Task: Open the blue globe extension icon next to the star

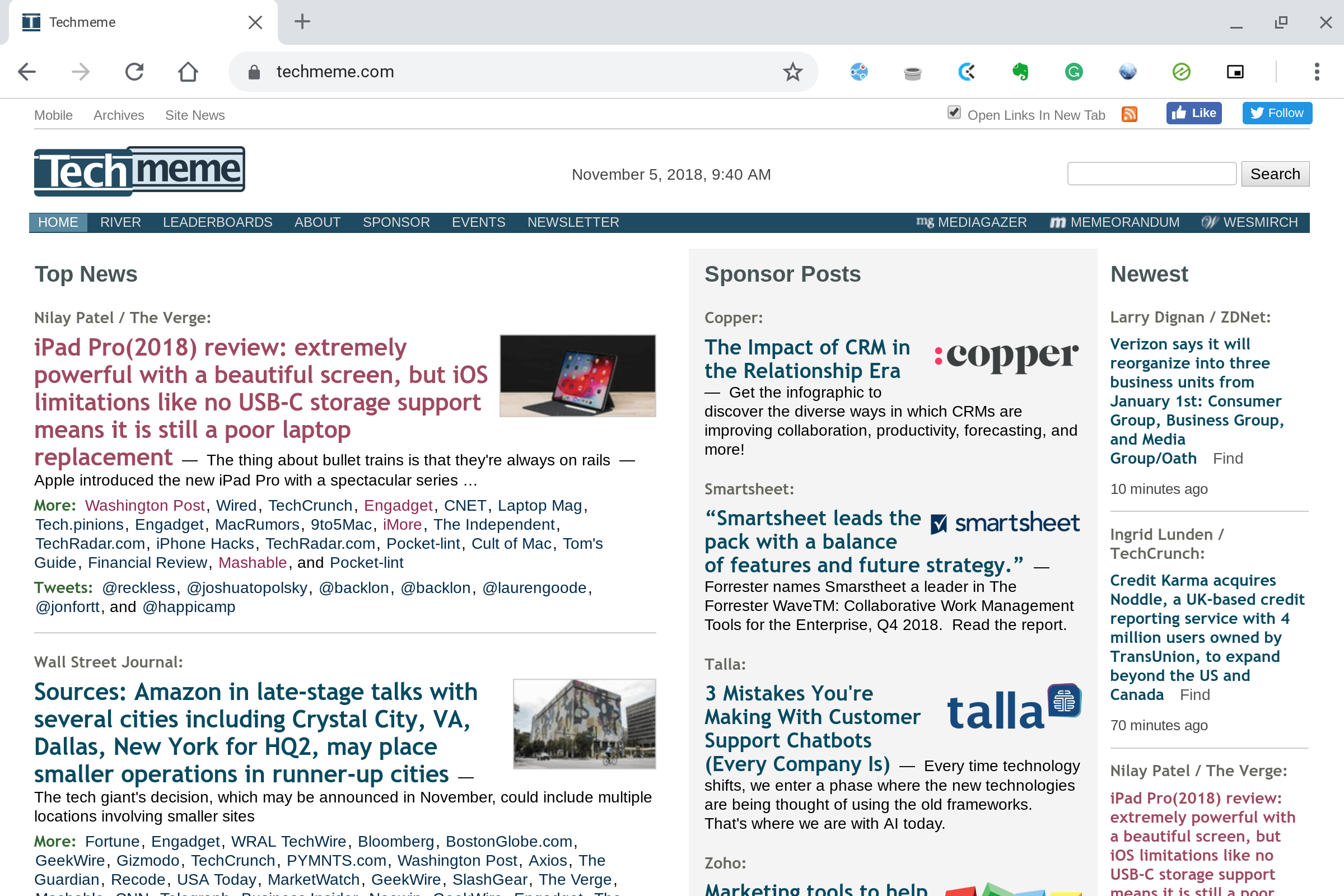Action: (x=859, y=72)
